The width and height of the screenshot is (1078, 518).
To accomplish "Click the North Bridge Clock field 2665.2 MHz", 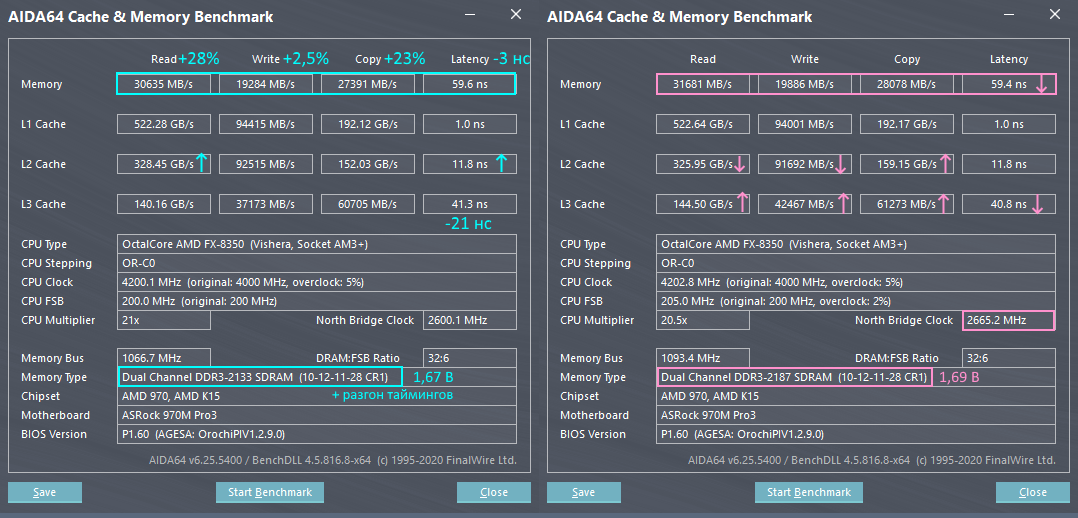I will coord(1008,320).
